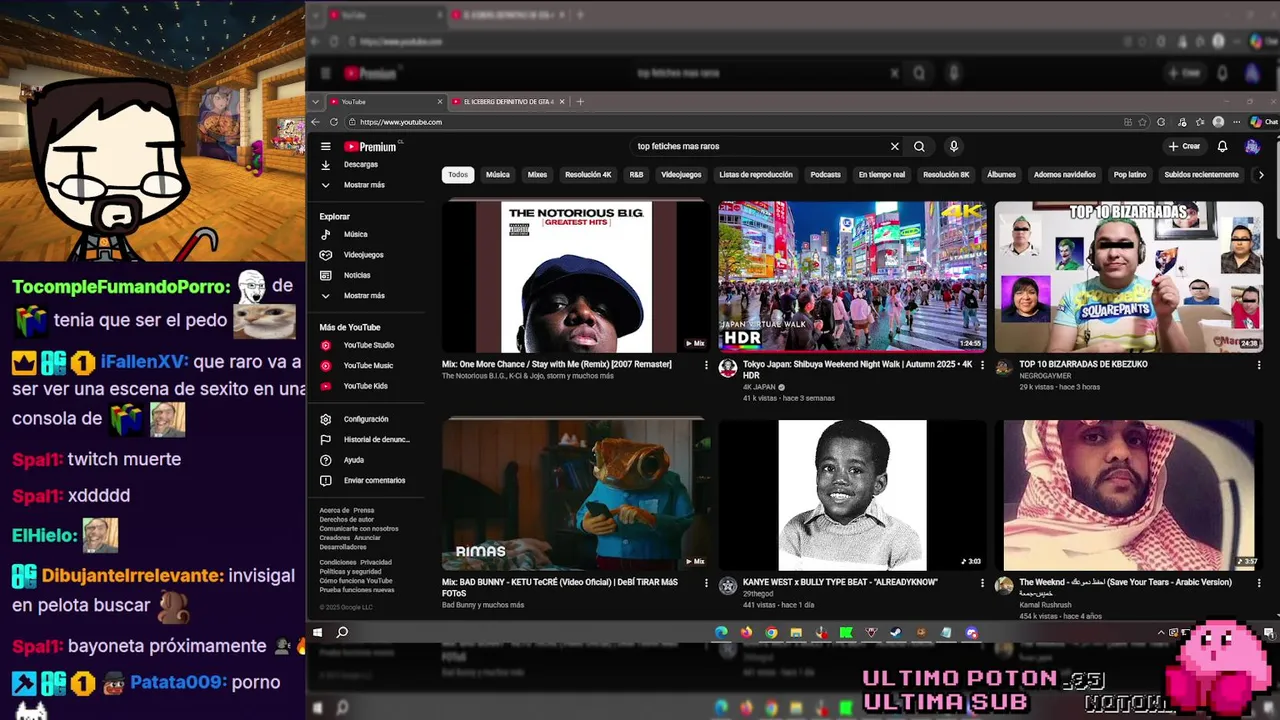The height and width of the screenshot is (720, 1280).
Task: Open Historial de denuncias in sidebar
Action: tap(377, 440)
